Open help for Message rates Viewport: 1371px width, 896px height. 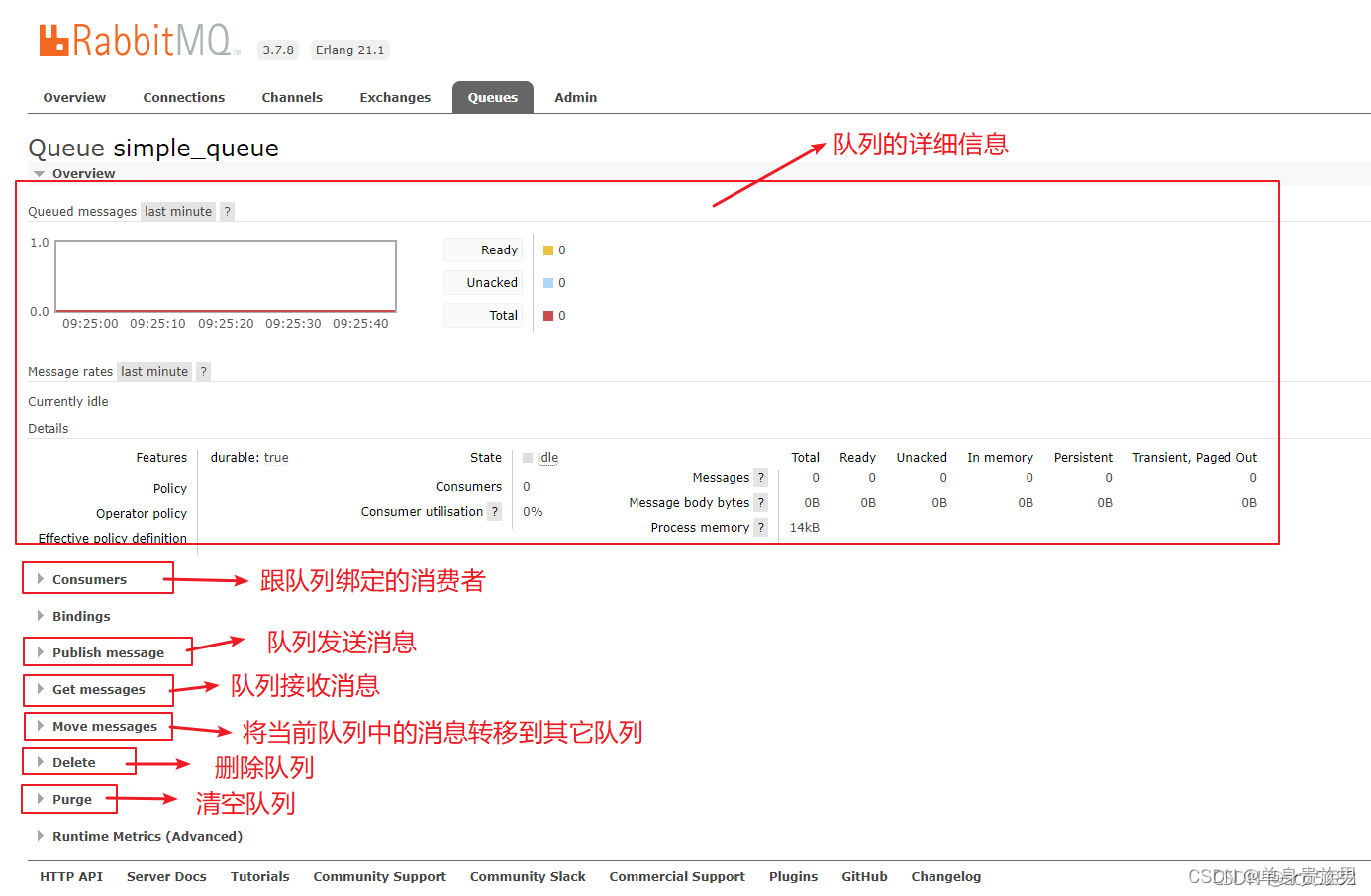[203, 371]
